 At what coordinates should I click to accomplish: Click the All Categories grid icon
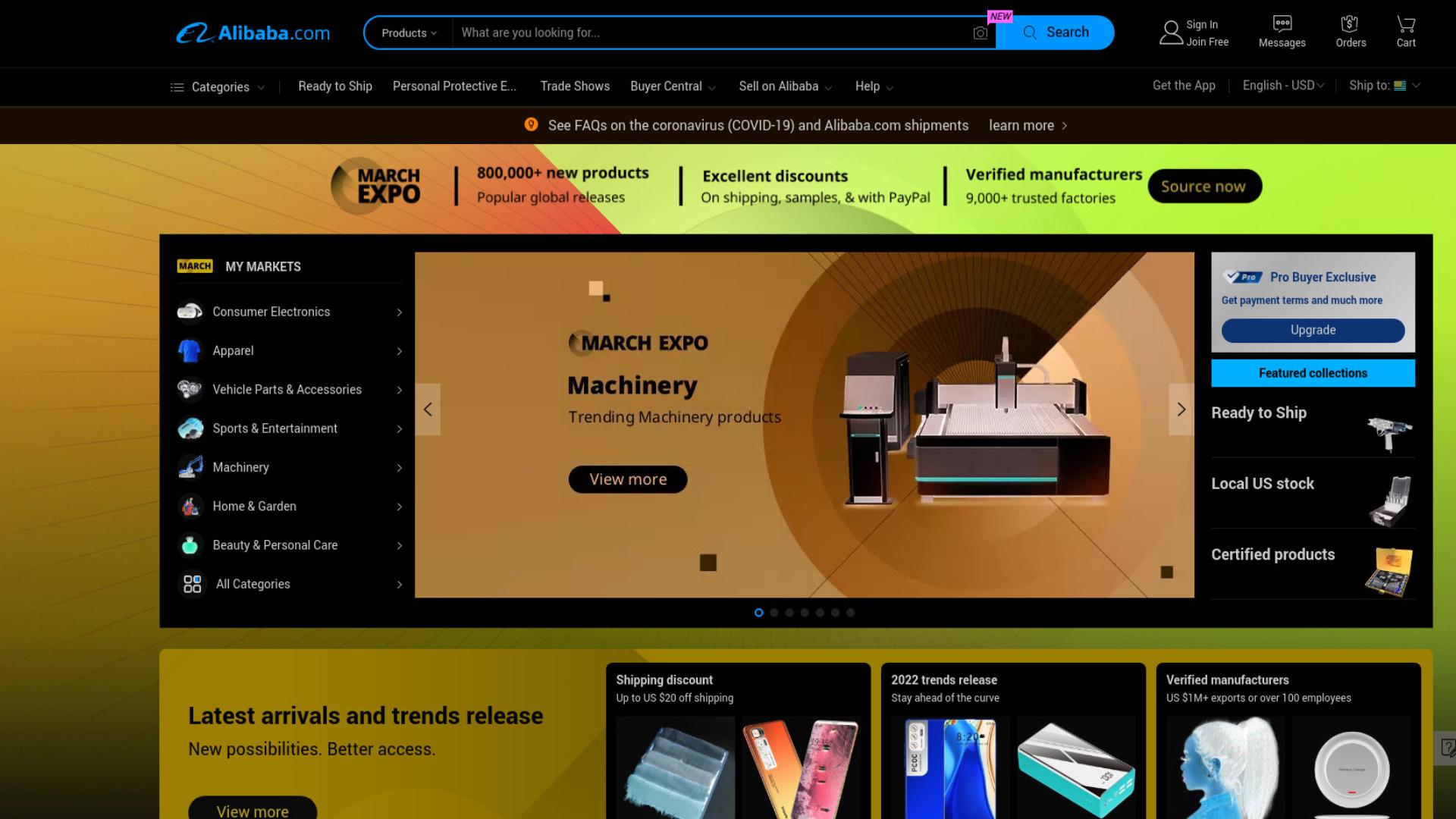(x=192, y=584)
